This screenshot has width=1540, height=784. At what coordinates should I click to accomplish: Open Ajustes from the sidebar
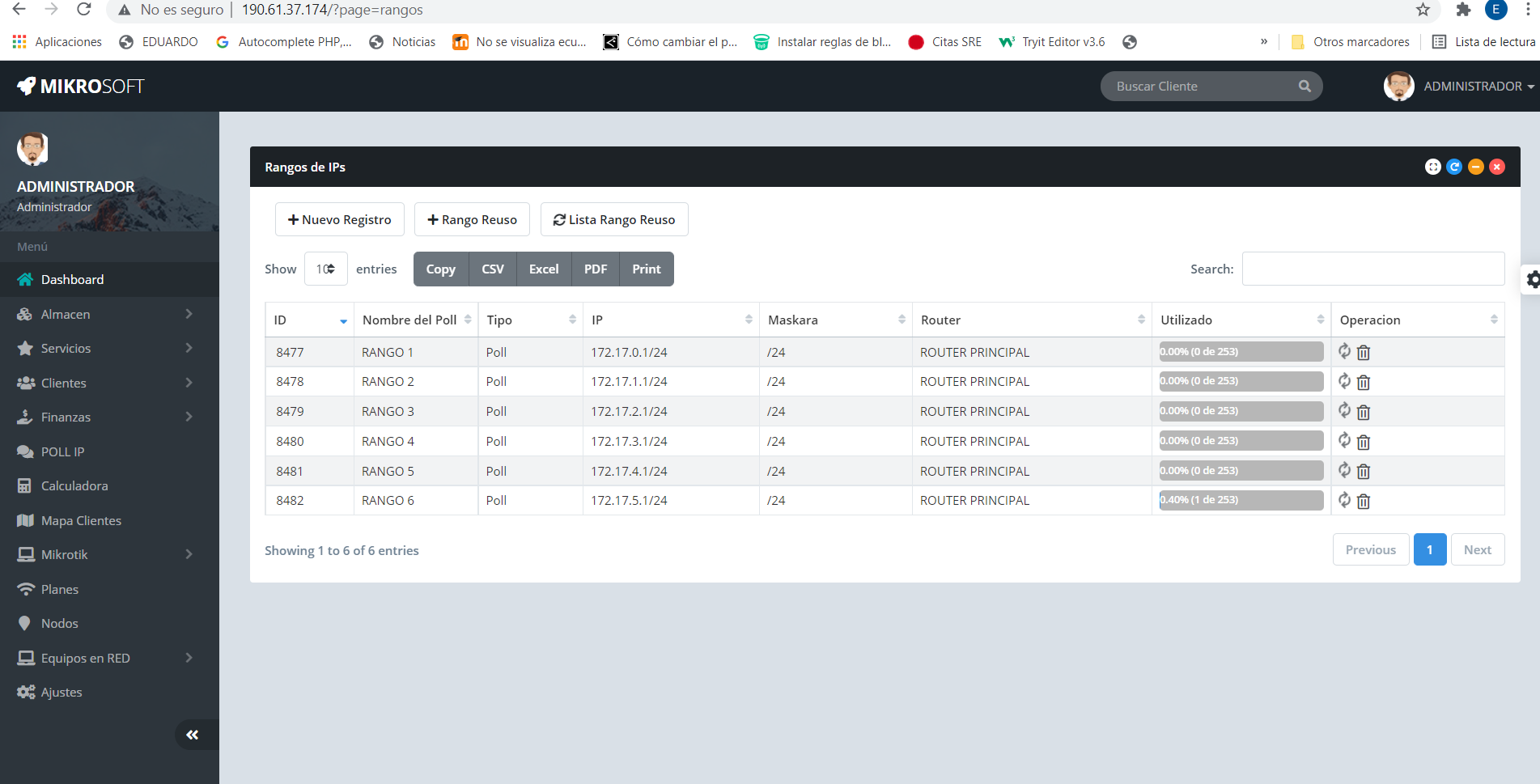109,692
